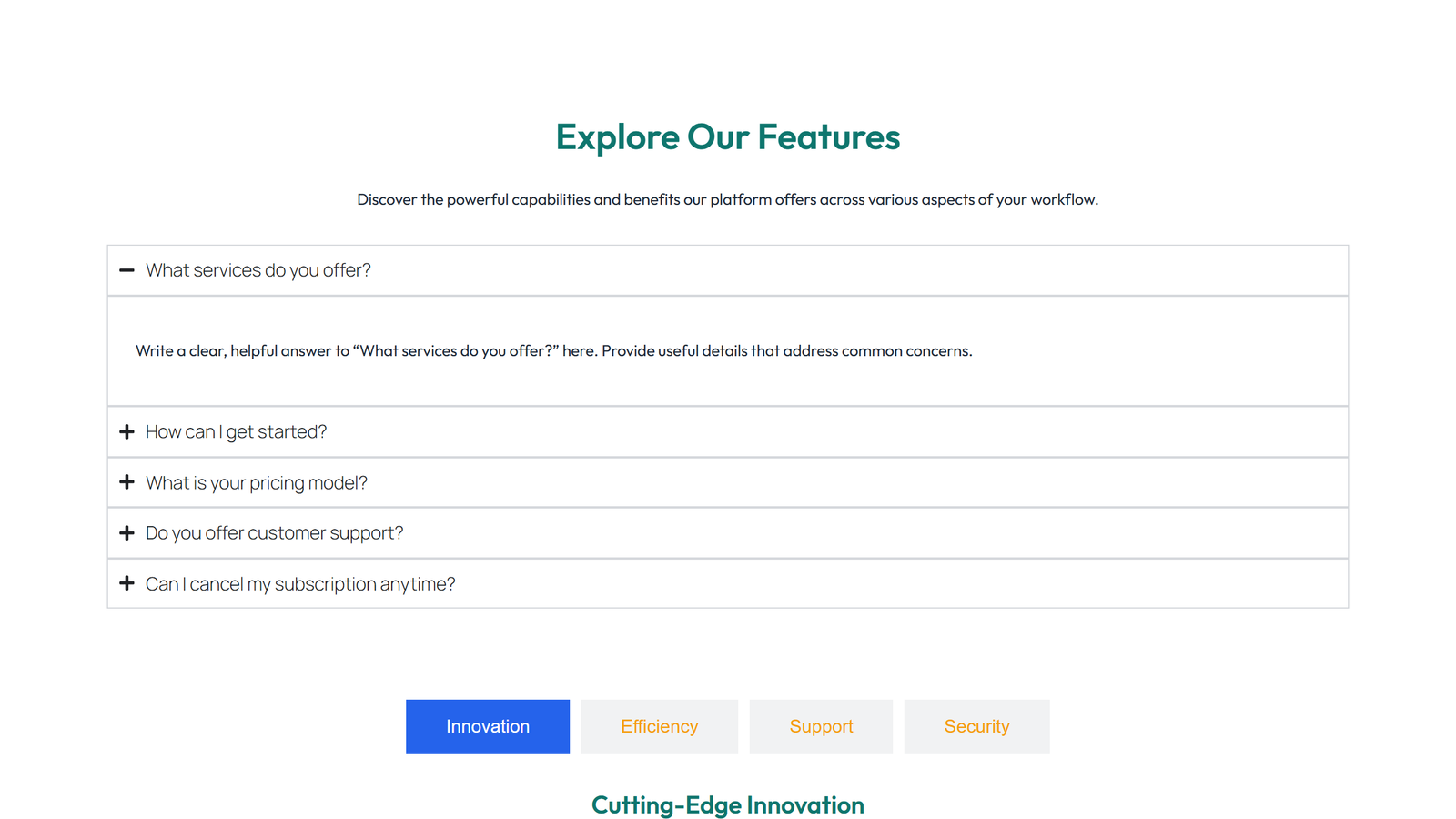
Task: Click the "Cutting-Edge Innovation" heading
Action: (x=727, y=804)
